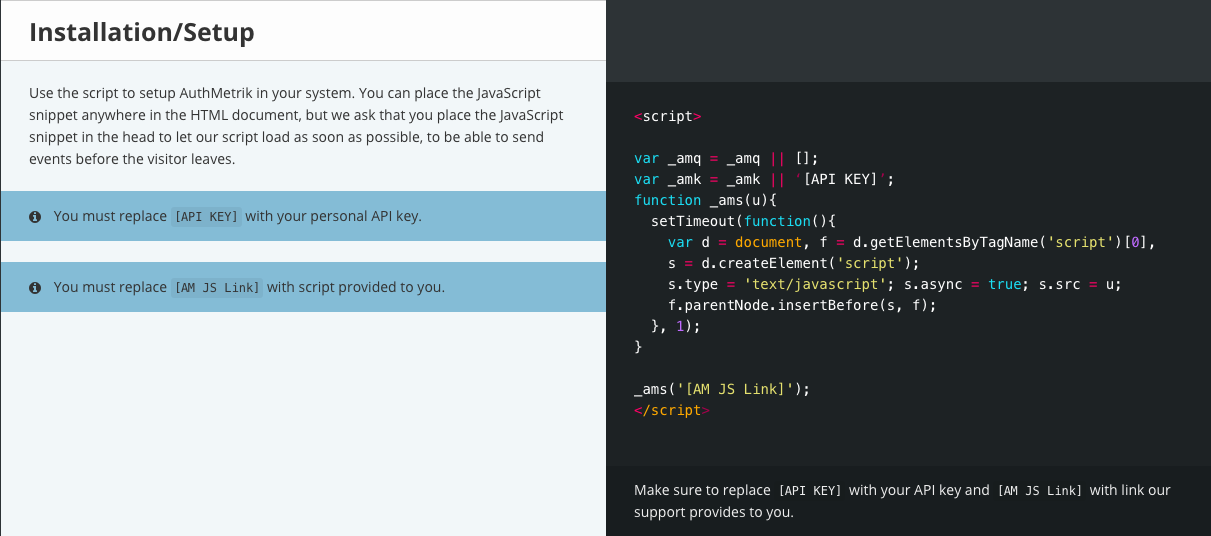Click 'support provides to you.' footer text
Screen dimensions: 1211x536
click(713, 513)
